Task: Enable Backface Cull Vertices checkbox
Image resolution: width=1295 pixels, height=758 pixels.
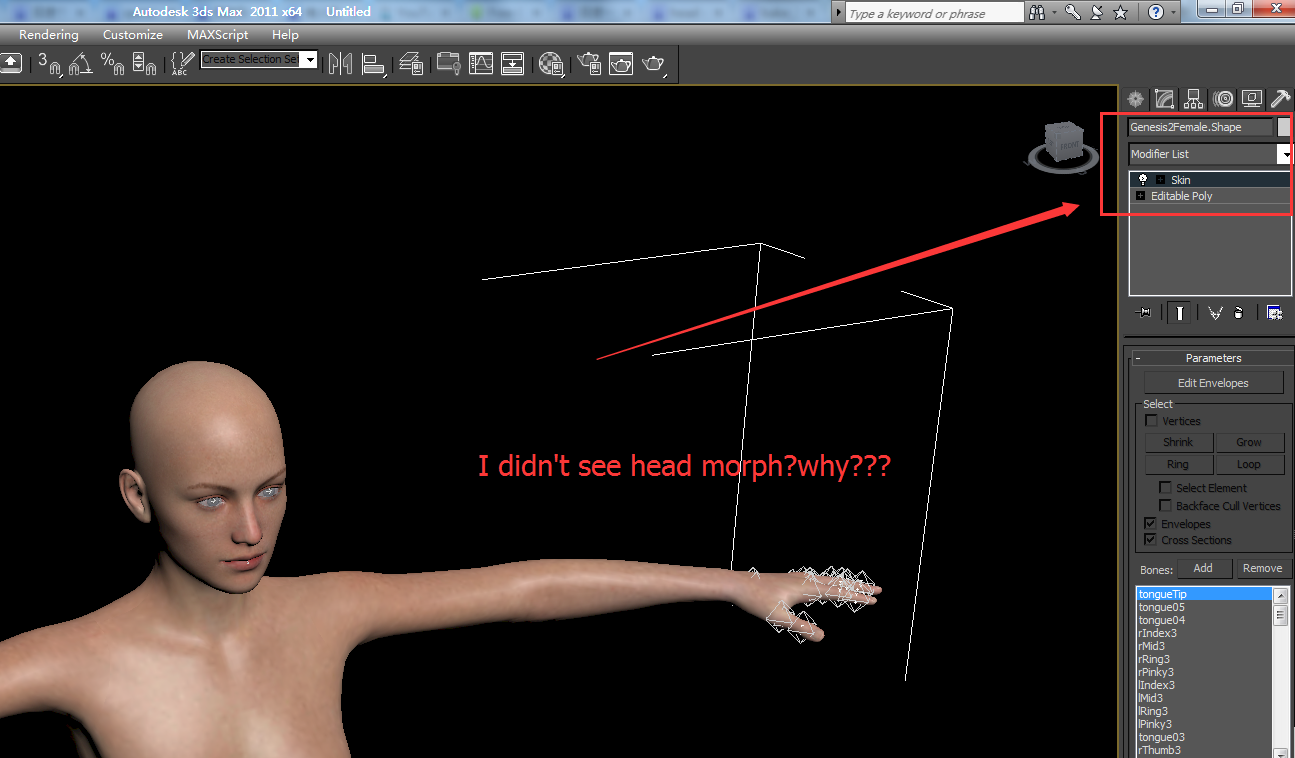Action: tap(1165, 506)
